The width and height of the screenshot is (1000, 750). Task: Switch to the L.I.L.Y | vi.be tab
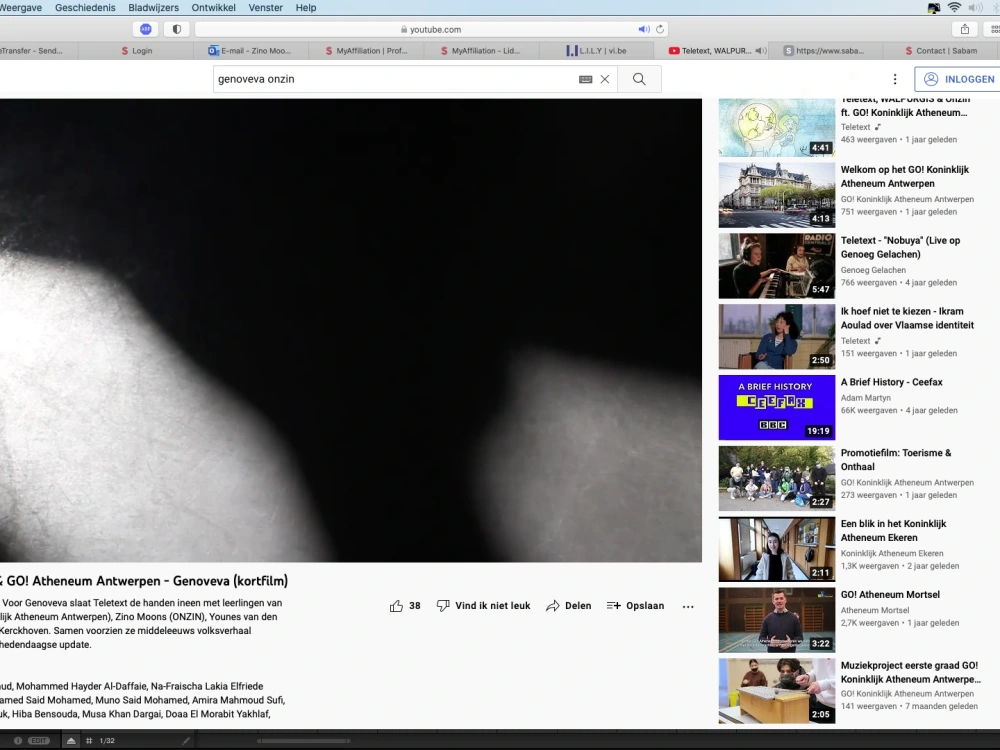tap(596, 50)
